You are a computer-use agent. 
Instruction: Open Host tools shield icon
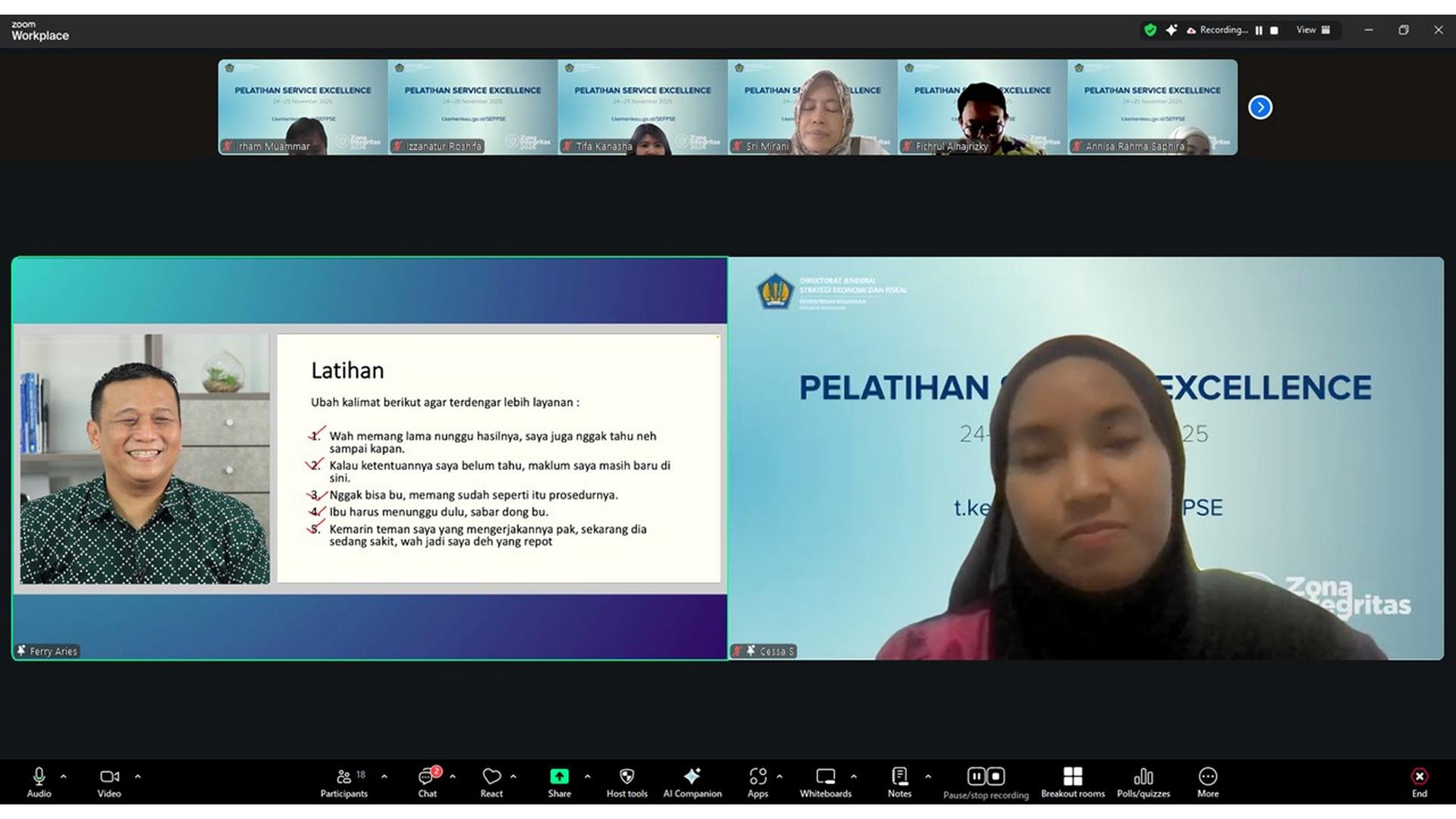tap(626, 782)
